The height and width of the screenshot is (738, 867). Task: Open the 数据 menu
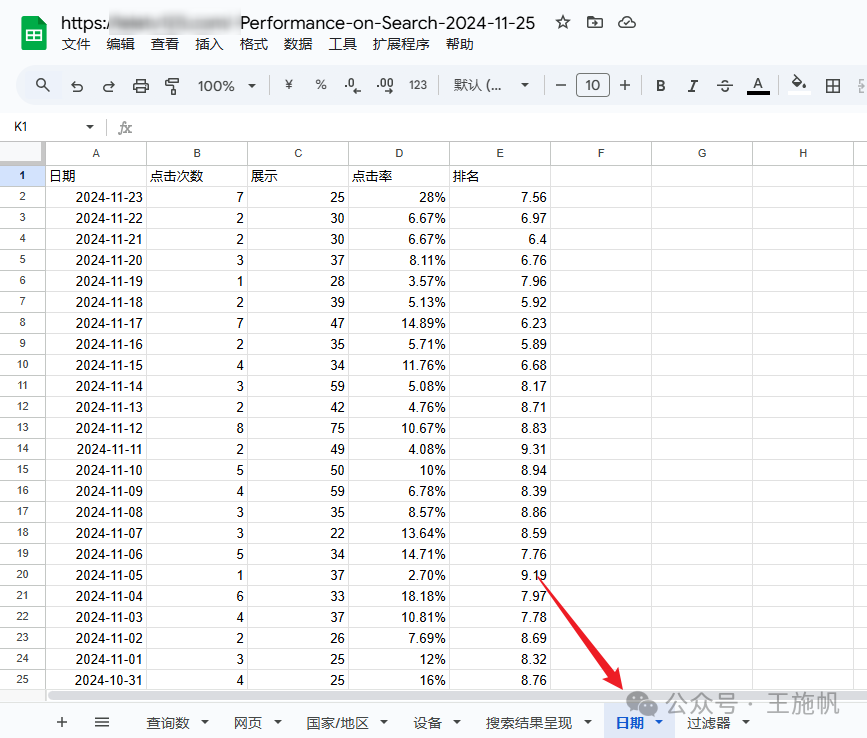[298, 44]
